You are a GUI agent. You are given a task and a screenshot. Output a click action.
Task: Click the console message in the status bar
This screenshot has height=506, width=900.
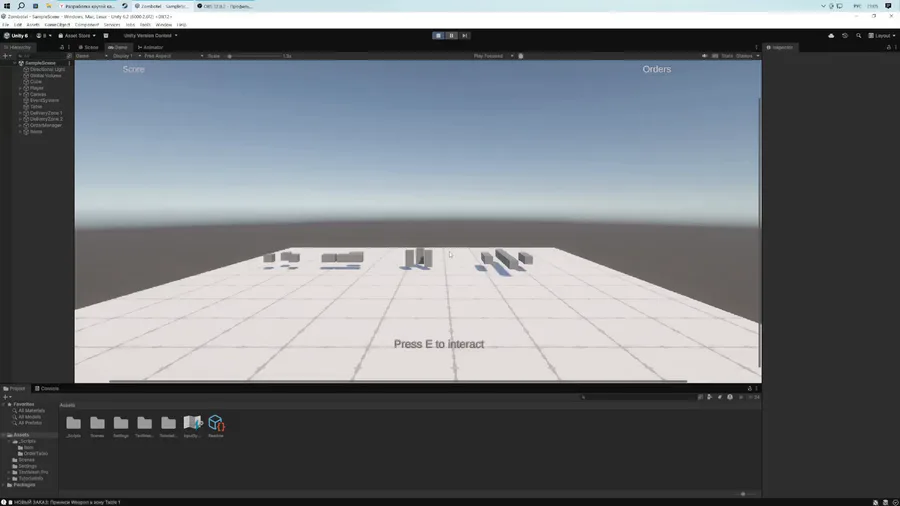(66, 502)
